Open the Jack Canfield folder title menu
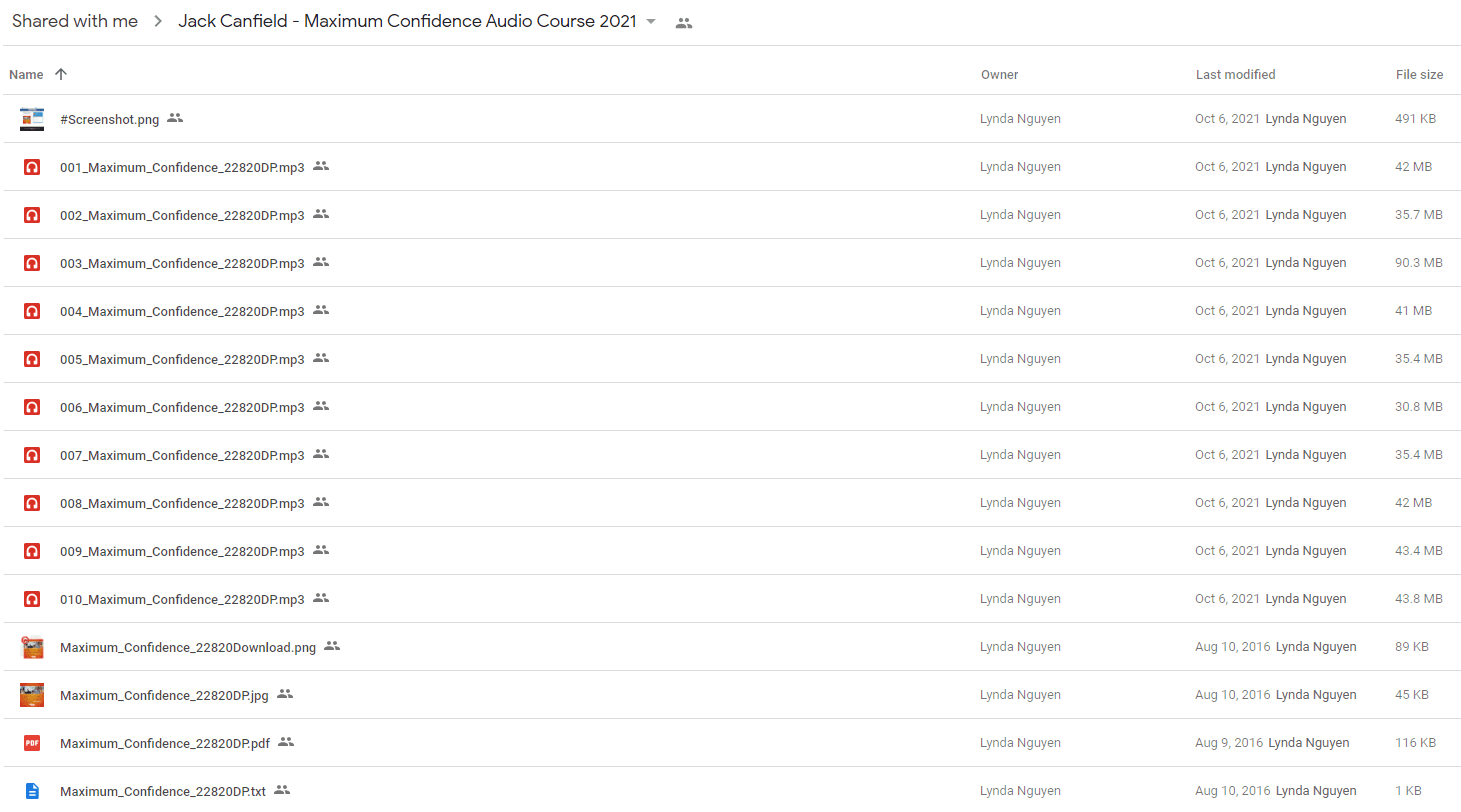The height and width of the screenshot is (812, 1461). click(408, 22)
